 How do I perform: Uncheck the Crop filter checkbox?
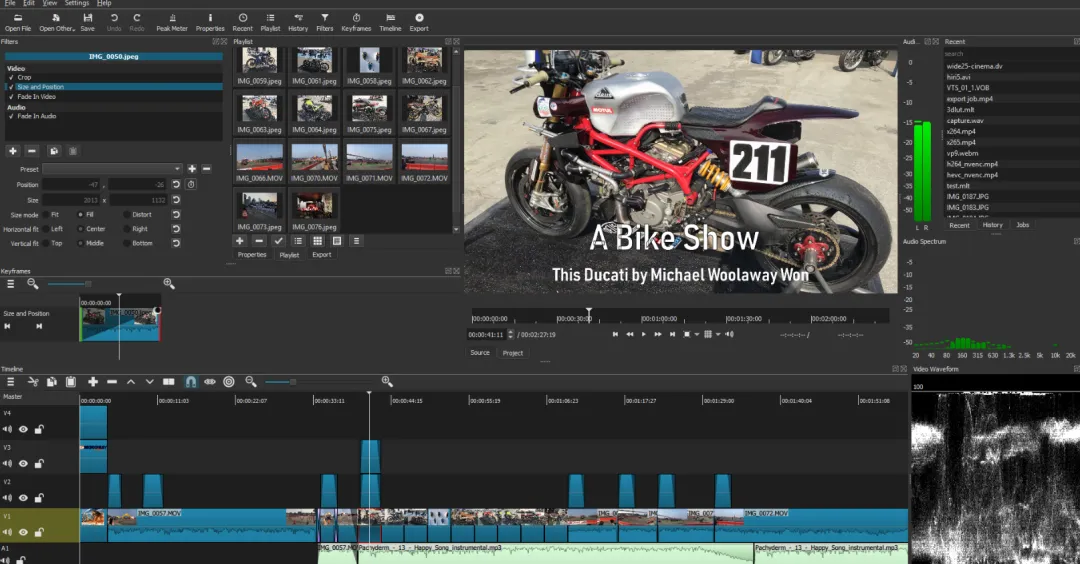click(x=11, y=77)
